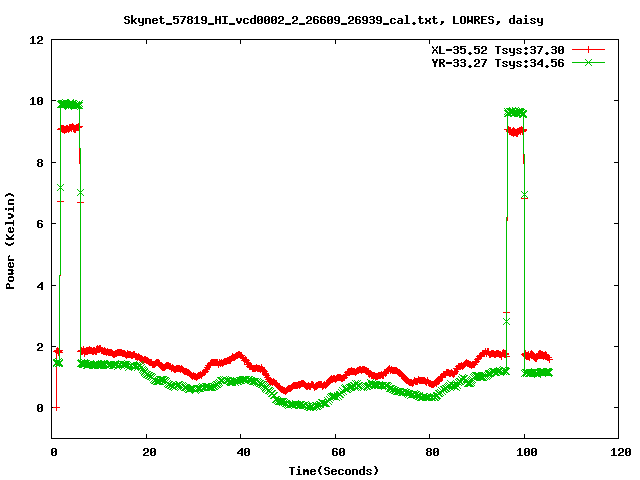
Task: Click the y-axis tick label 10
Action: coord(37,101)
